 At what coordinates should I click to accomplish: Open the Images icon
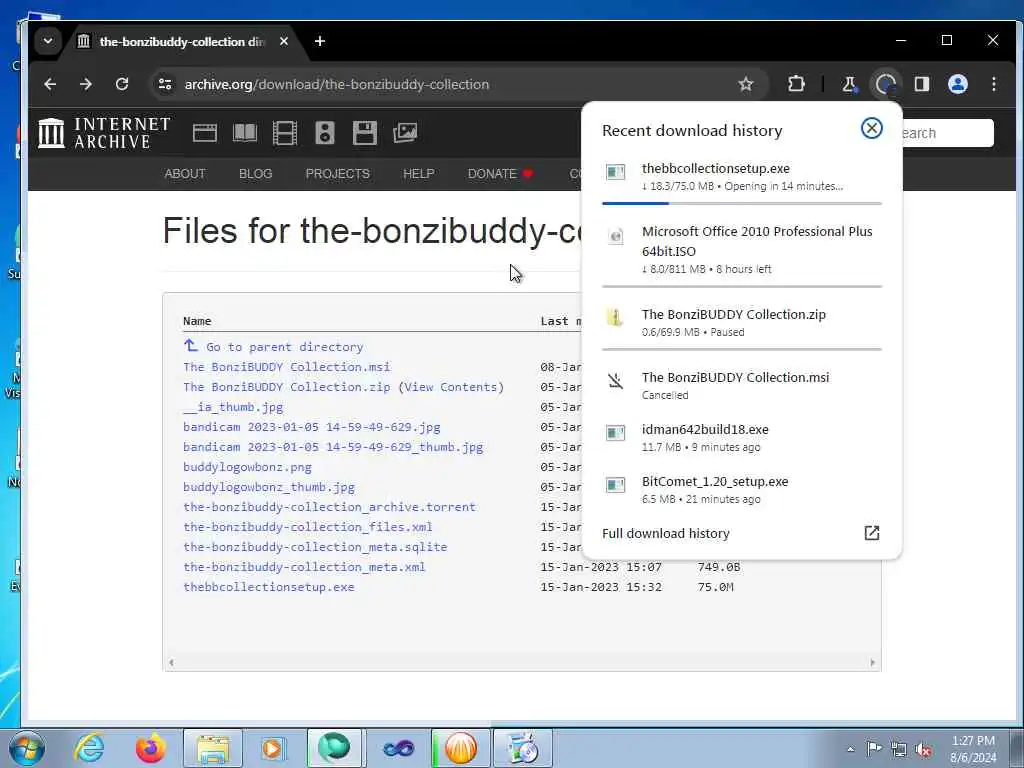point(405,133)
